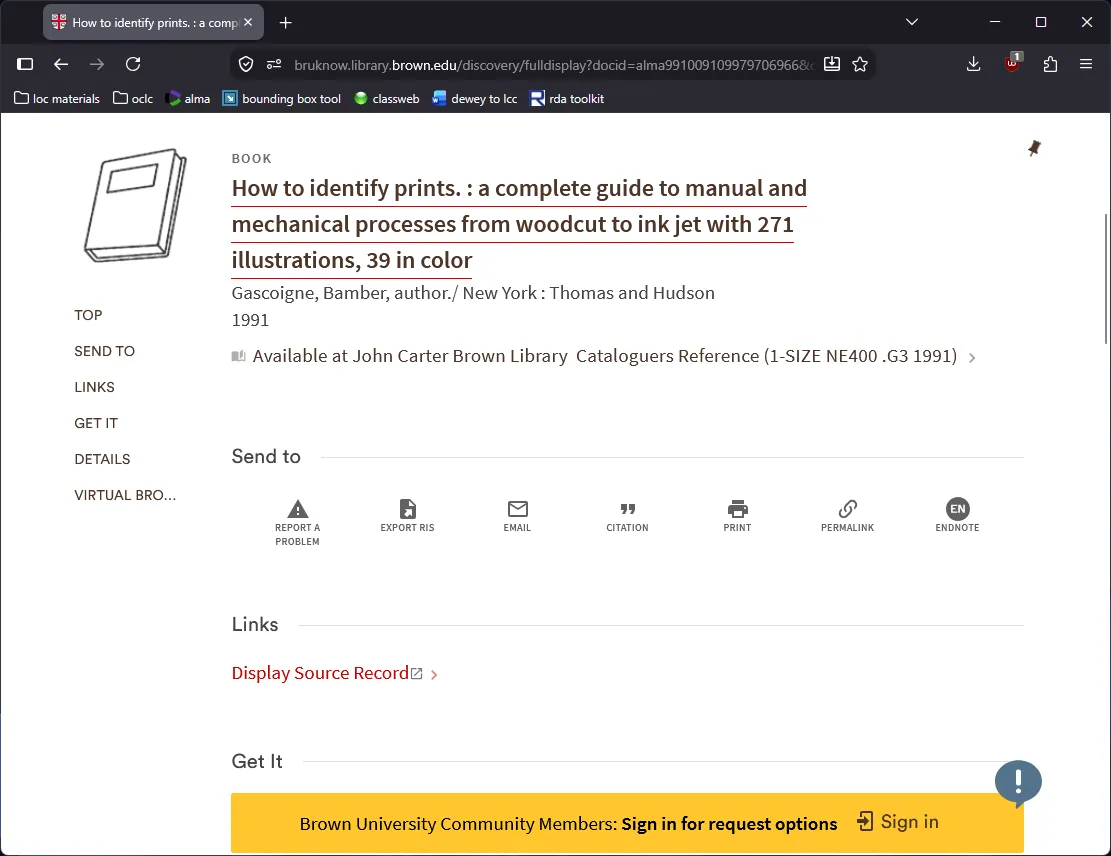Screen dimensions: 1111x856
Task: Click the shield tracking protection icon
Action: [246, 64]
